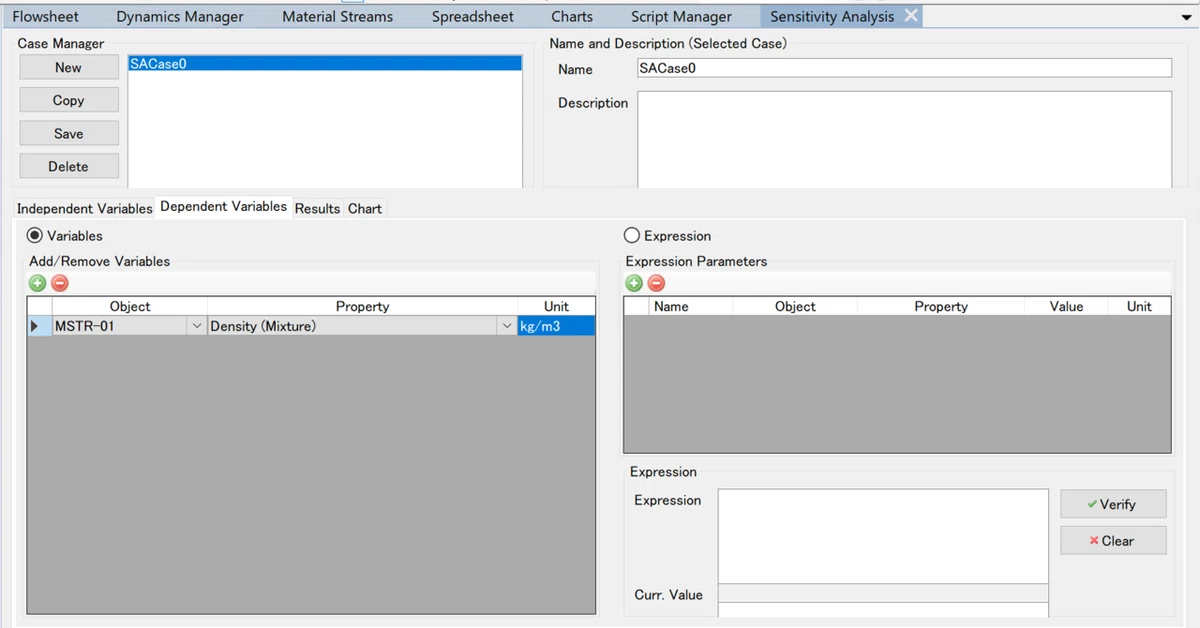Open the tab list overflow arrow
The image size is (1200, 628).
1187,17
